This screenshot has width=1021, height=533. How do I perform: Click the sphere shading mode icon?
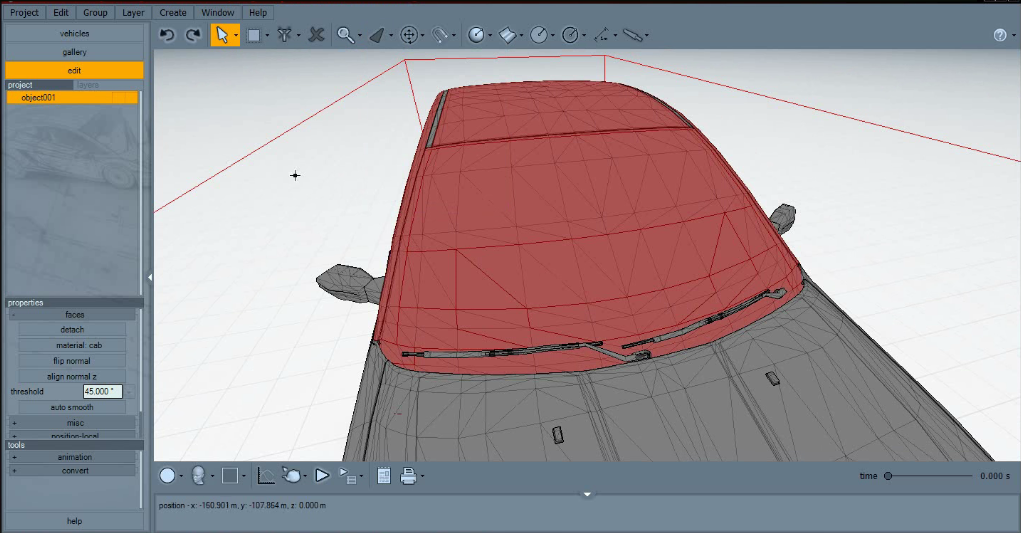point(167,476)
